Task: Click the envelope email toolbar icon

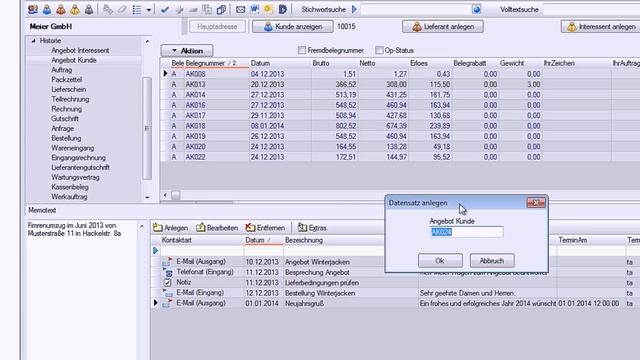Action: pyautogui.click(x=240, y=9)
